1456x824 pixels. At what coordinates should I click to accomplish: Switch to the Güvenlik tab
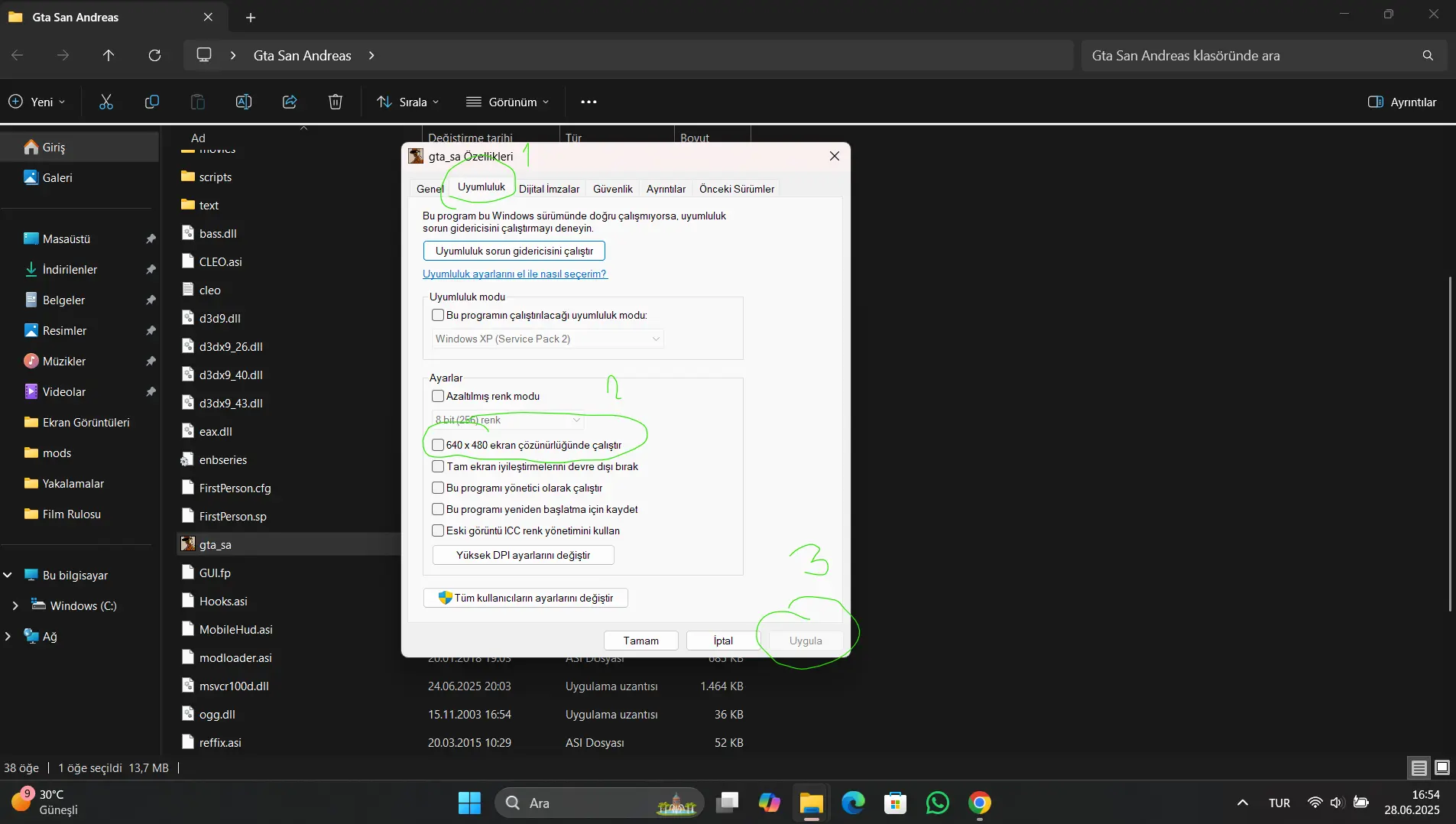point(613,189)
